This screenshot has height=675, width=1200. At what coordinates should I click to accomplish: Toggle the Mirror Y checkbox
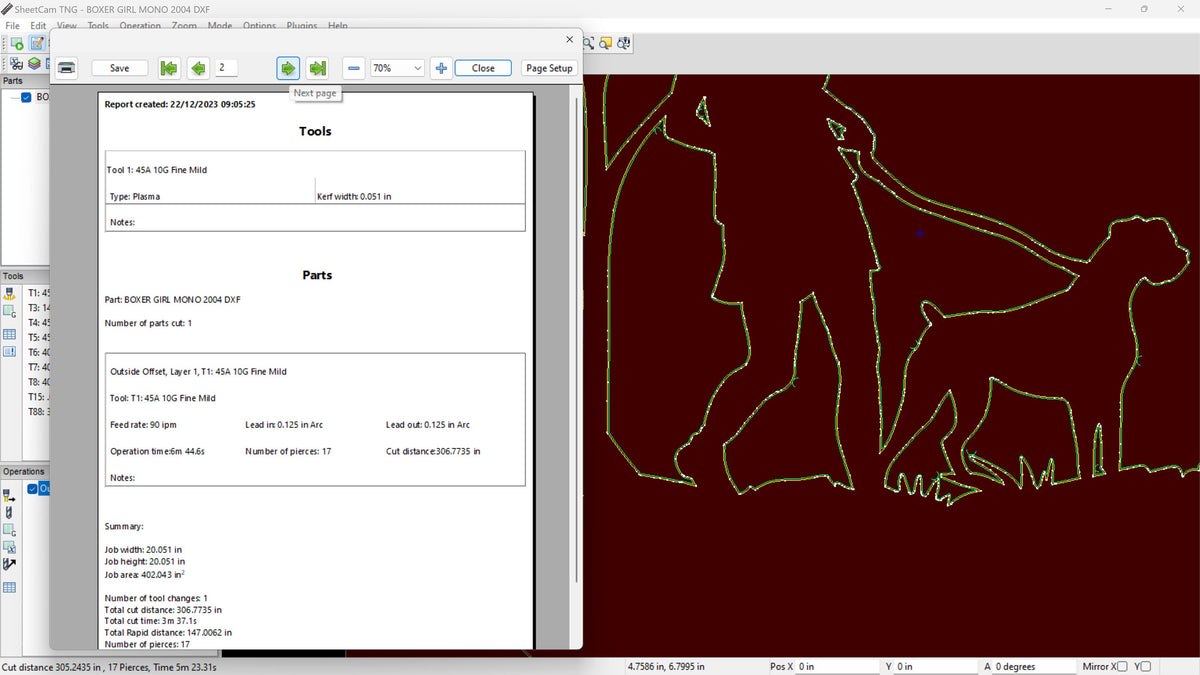1146,666
